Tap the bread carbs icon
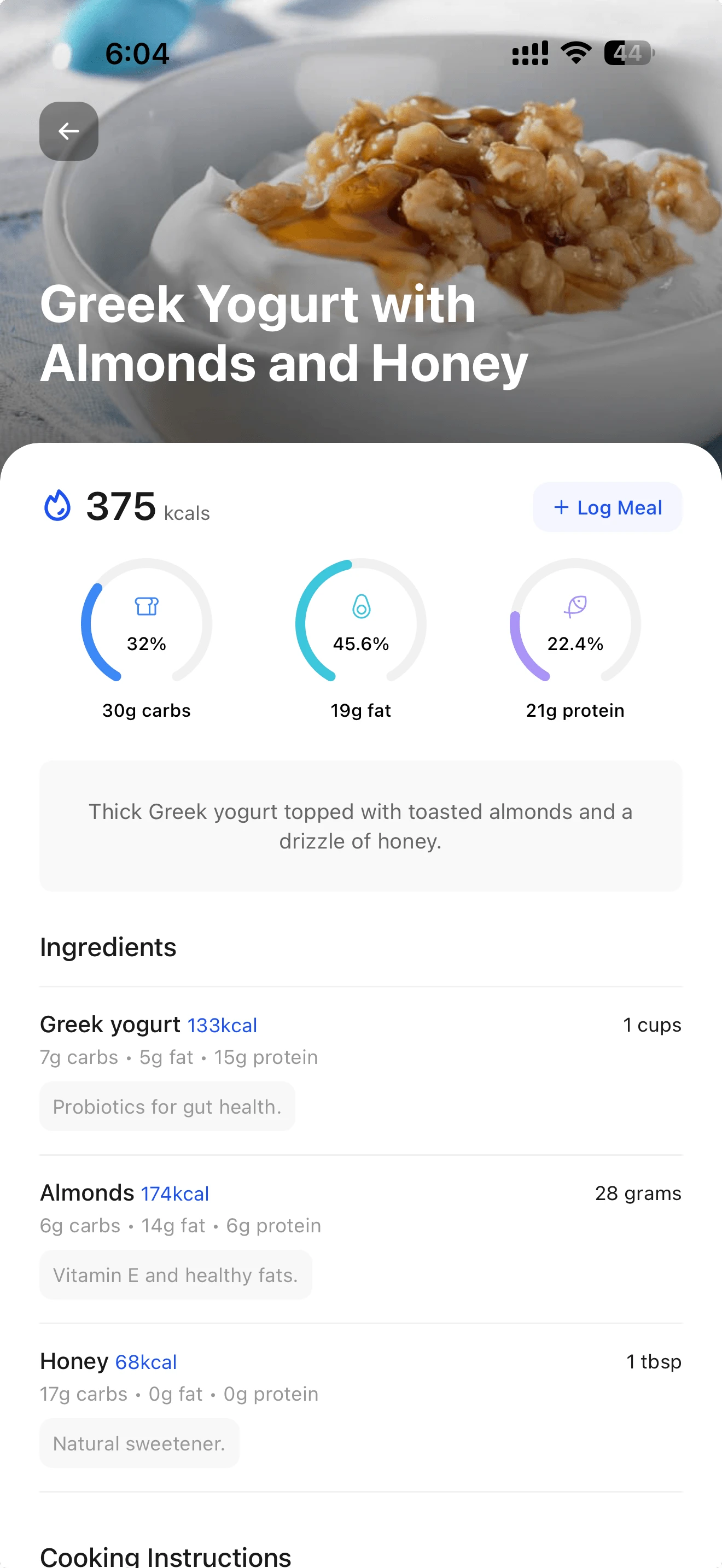 coord(146,606)
